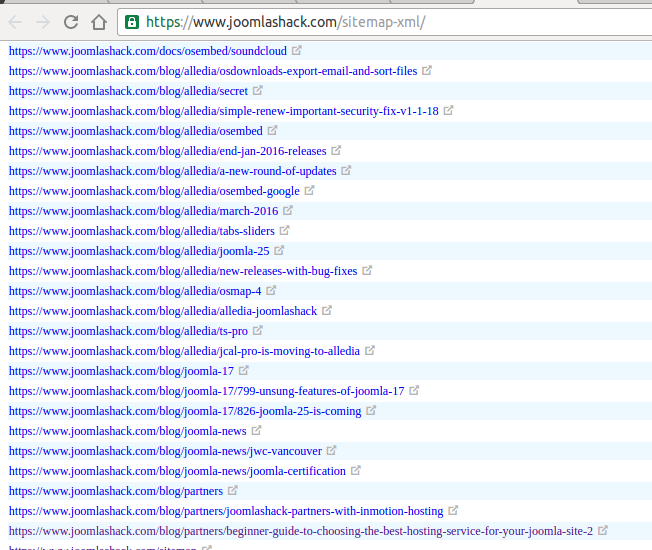Image resolution: width=652 pixels, height=550 pixels.
Task: Visit the joomla-news/jwc-vancouver link
Action: [165, 451]
